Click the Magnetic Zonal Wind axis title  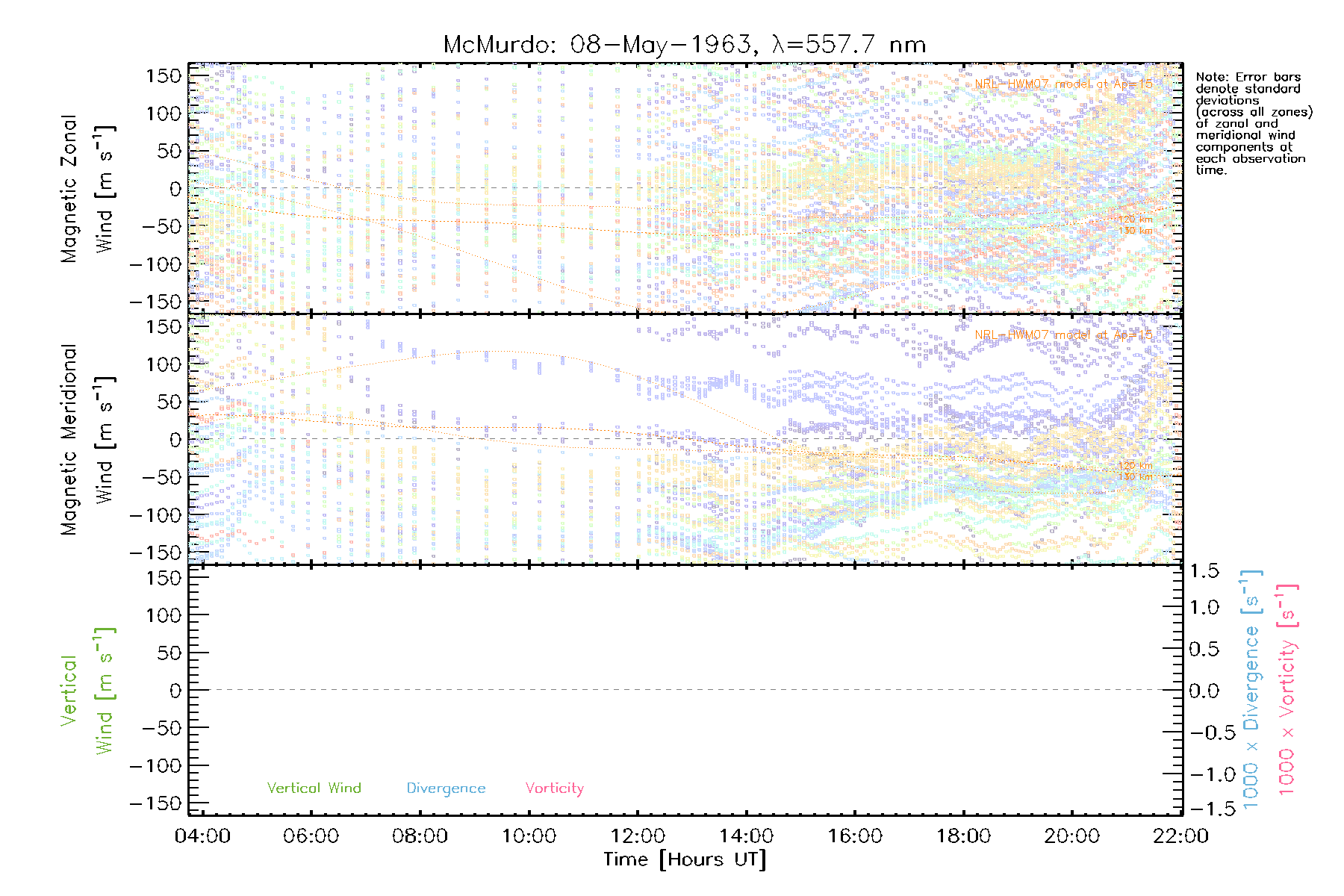coord(87,188)
